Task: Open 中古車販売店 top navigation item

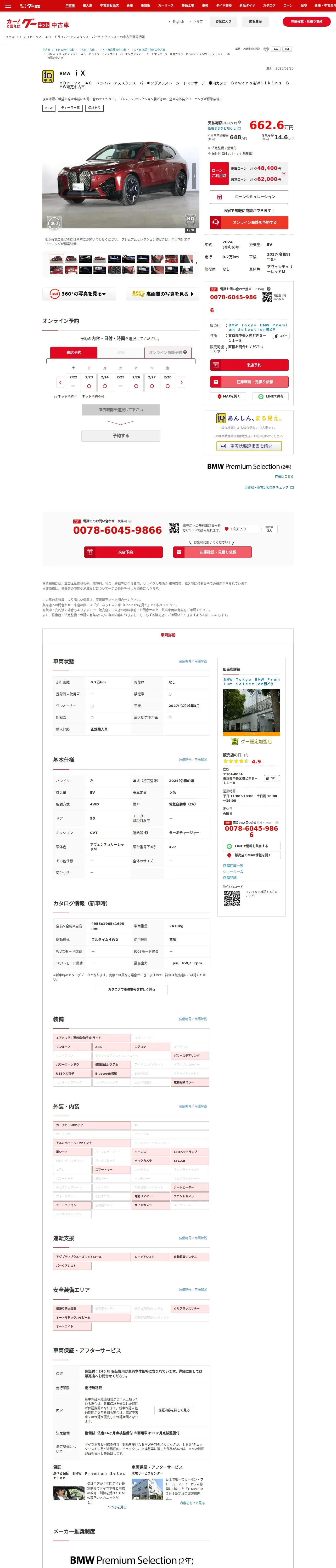Action: pyautogui.click(x=109, y=5)
